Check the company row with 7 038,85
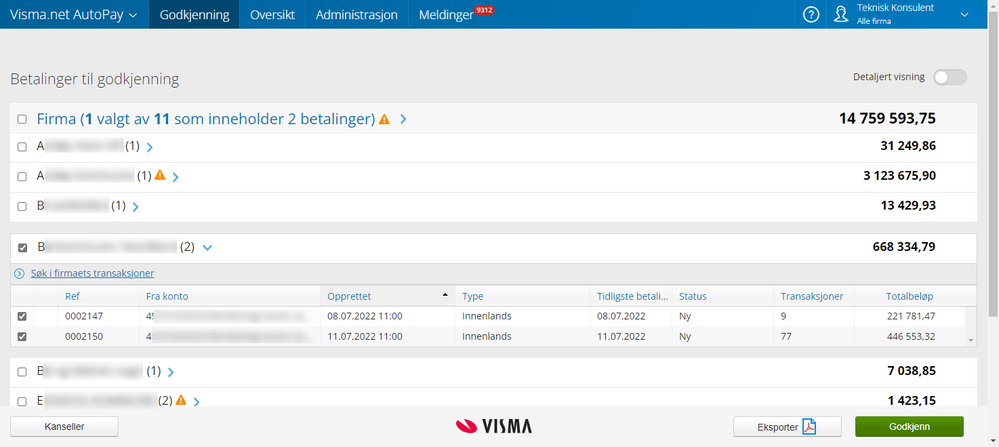Image resolution: width=999 pixels, height=447 pixels. click(x=22, y=371)
